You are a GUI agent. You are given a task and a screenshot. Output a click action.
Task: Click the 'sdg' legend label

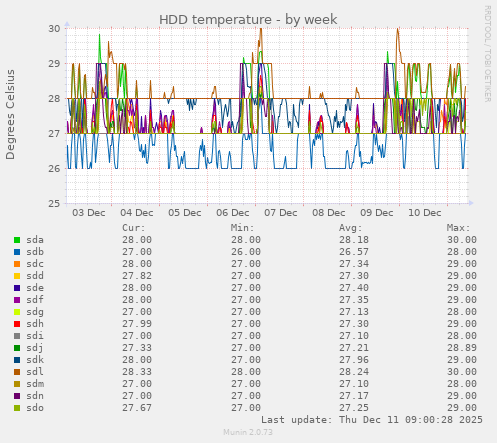pos(35,312)
